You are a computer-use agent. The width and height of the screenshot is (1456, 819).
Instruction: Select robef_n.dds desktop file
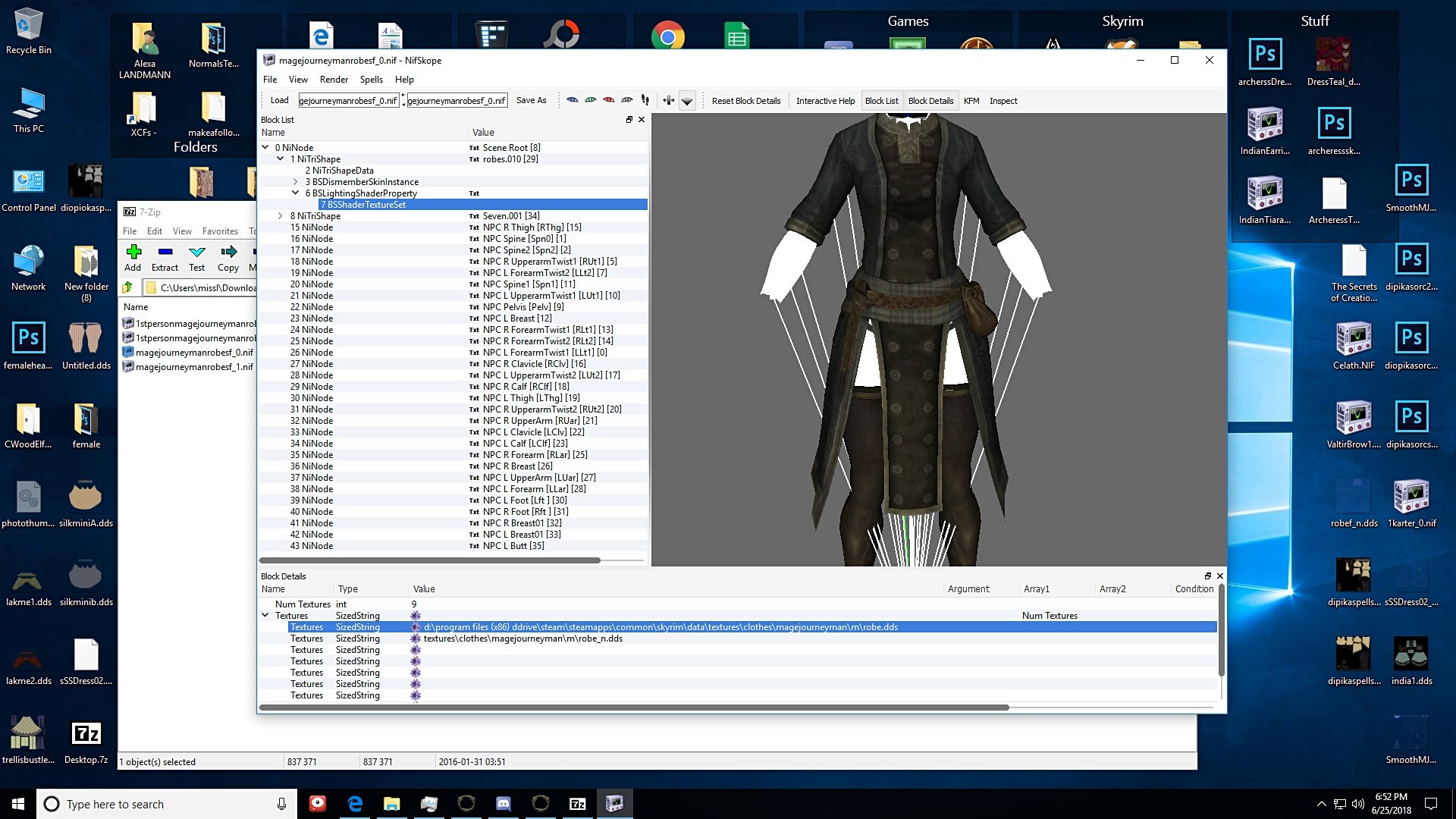click(1354, 504)
